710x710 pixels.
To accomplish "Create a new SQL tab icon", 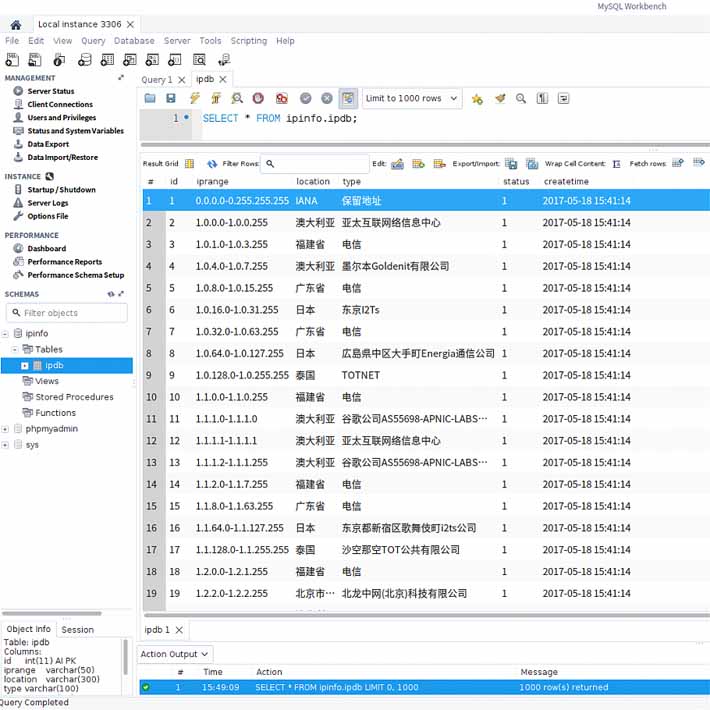I will 12,59.
